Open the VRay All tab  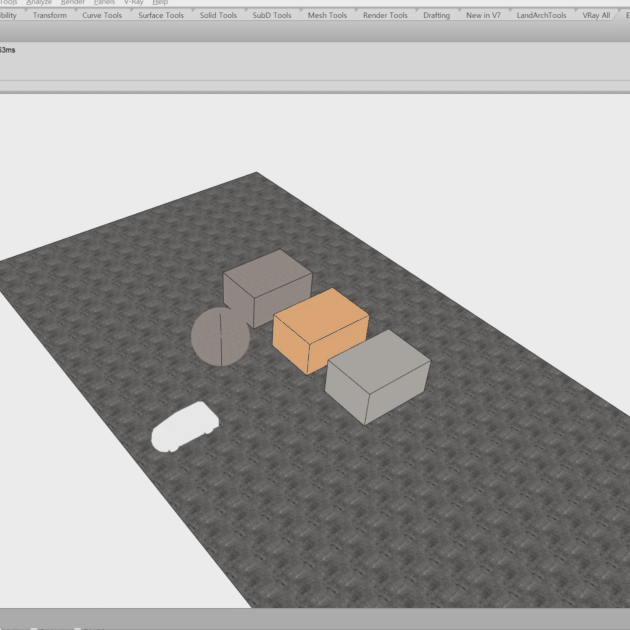(x=596, y=16)
